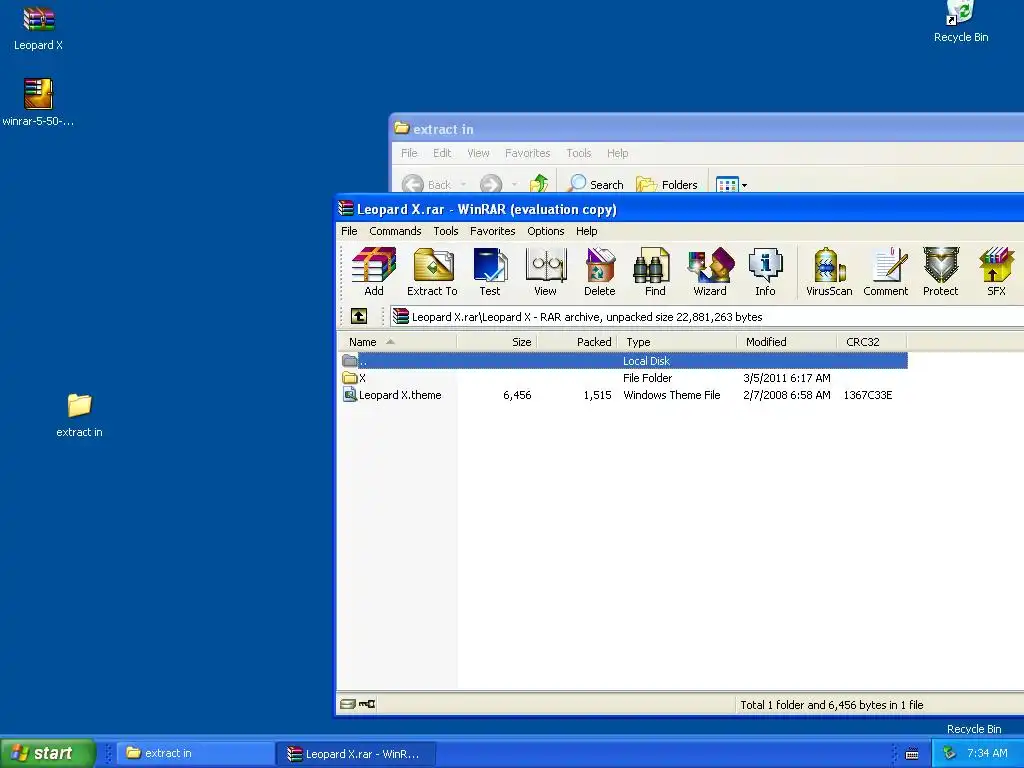The image size is (1024, 768).
Task: Click CRC32 value '1367C33E'
Action: (867, 395)
